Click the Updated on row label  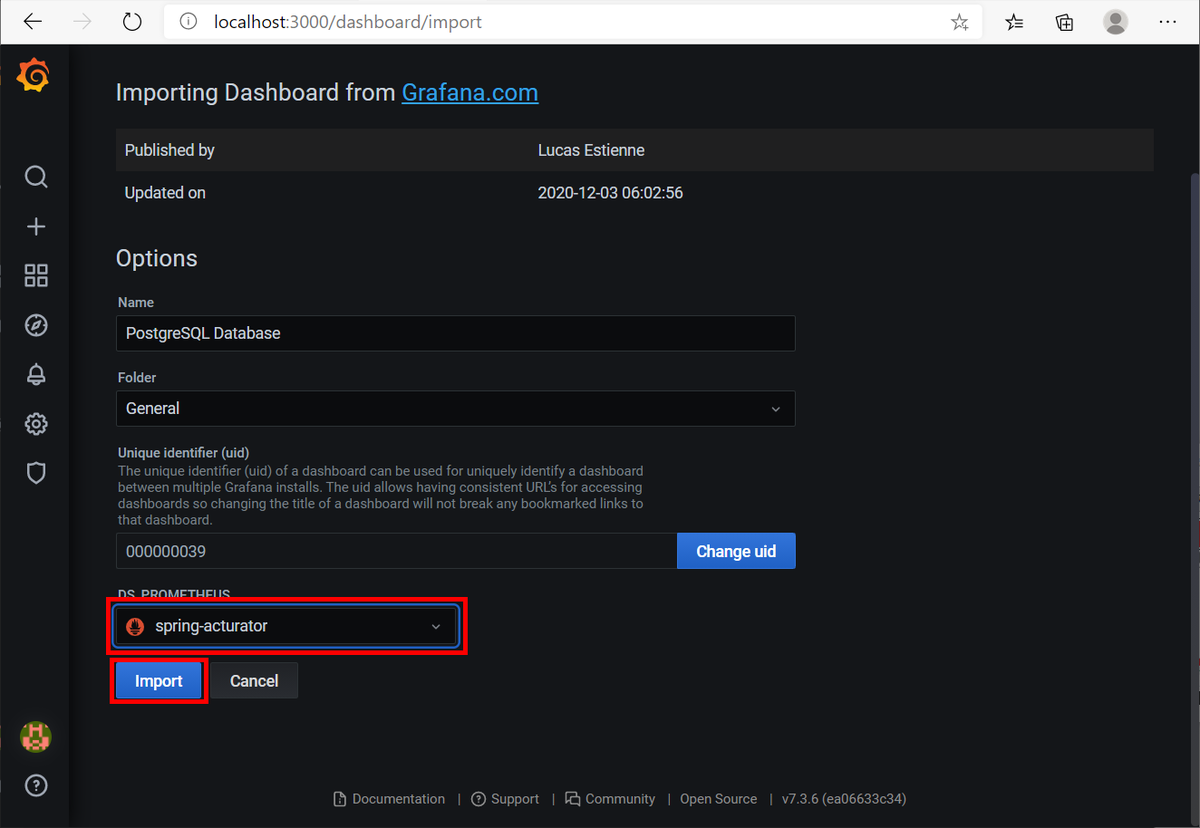[165, 193]
